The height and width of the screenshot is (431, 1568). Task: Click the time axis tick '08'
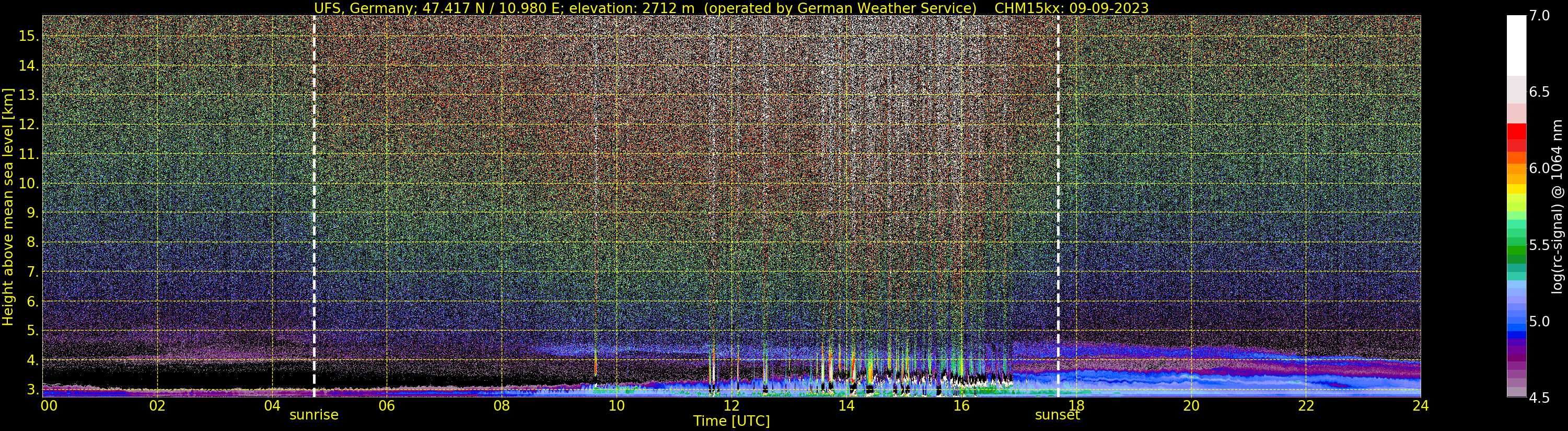[x=502, y=406]
